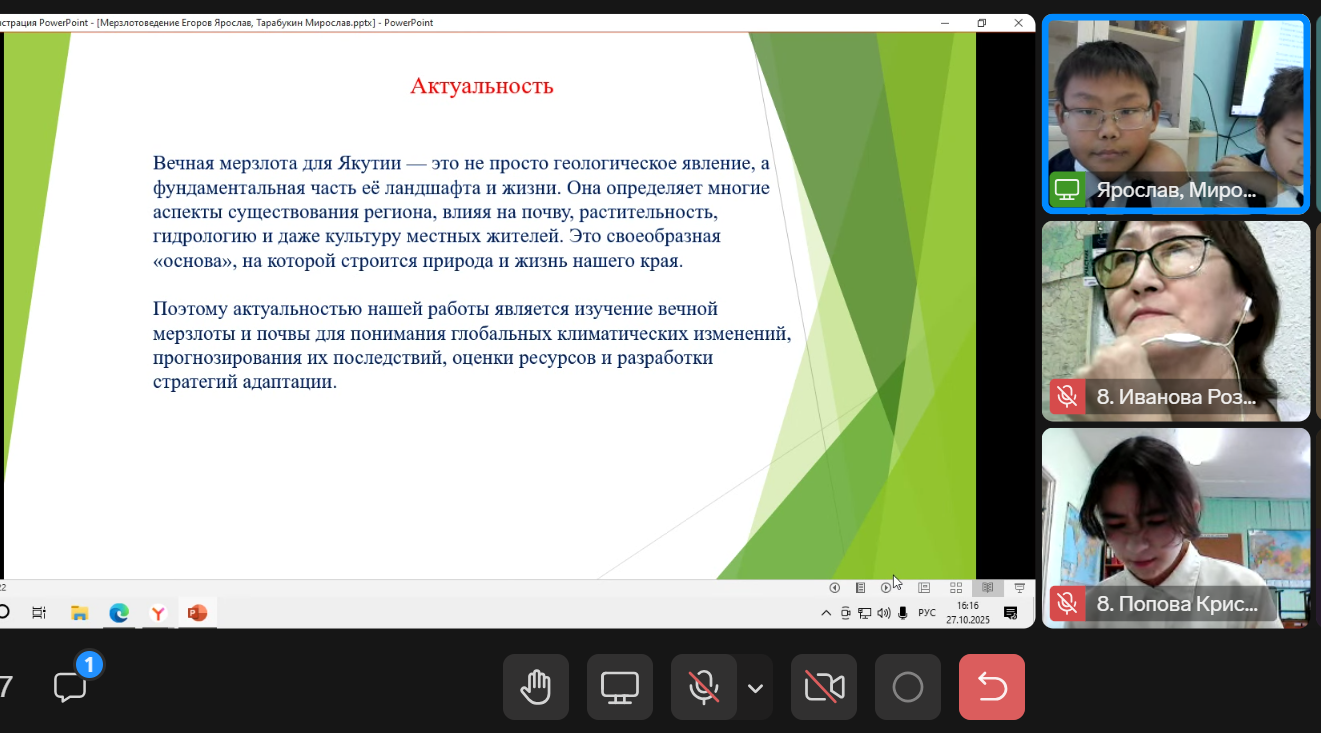Leave the call with red button
This screenshot has height=733, width=1321.
(x=991, y=687)
